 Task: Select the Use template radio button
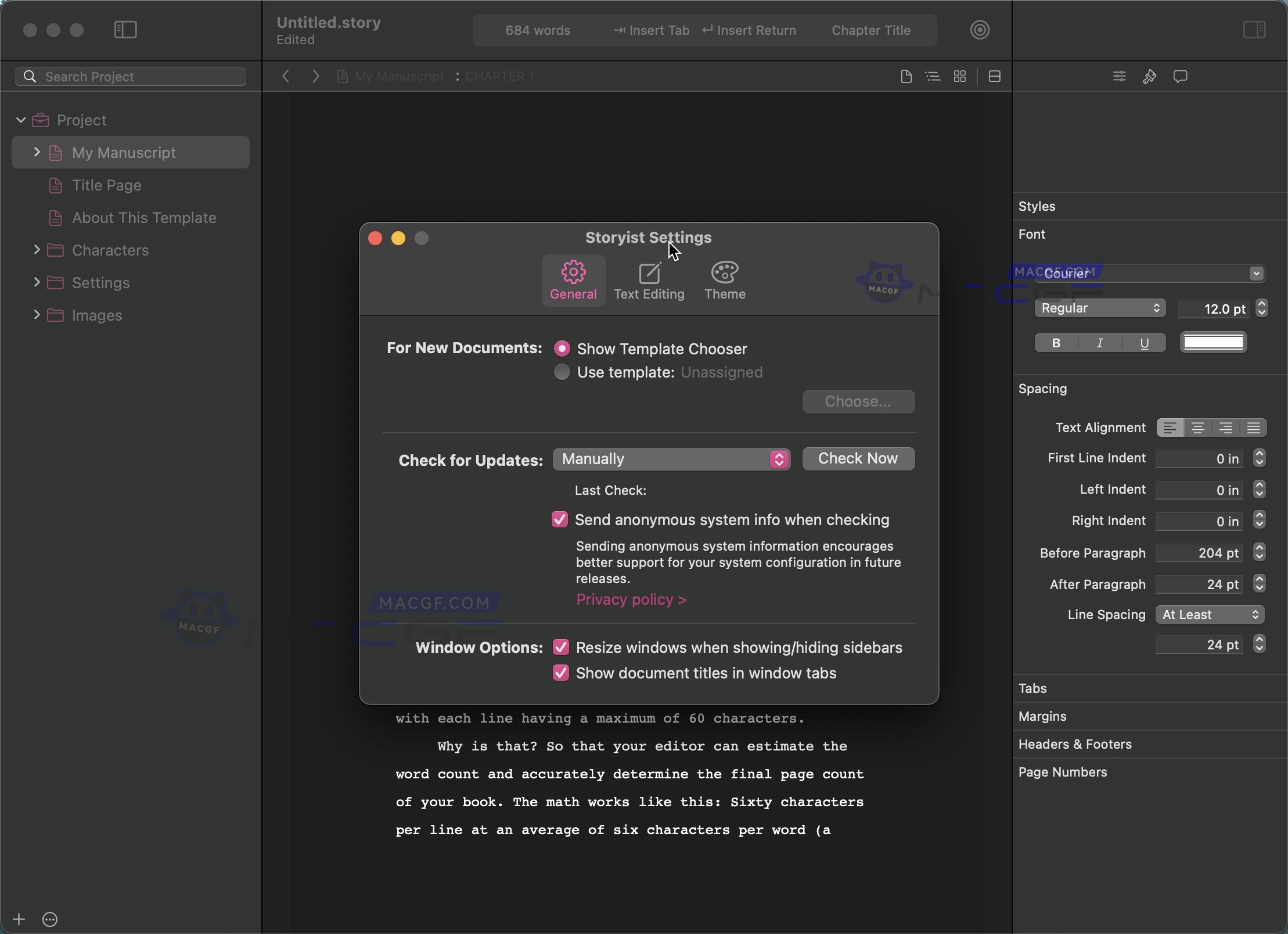(x=562, y=372)
